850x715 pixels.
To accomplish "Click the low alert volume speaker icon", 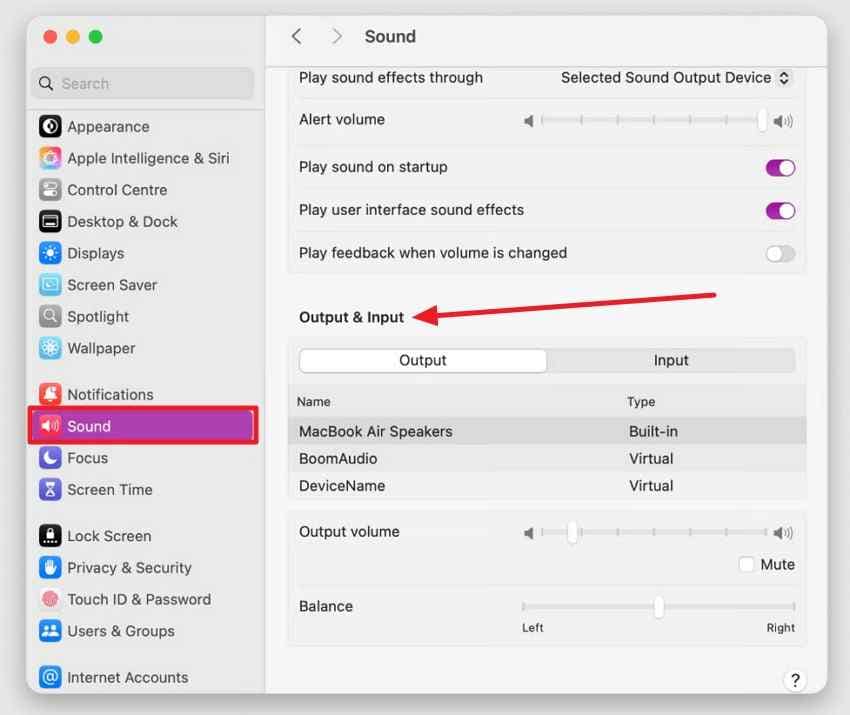I will [x=529, y=121].
